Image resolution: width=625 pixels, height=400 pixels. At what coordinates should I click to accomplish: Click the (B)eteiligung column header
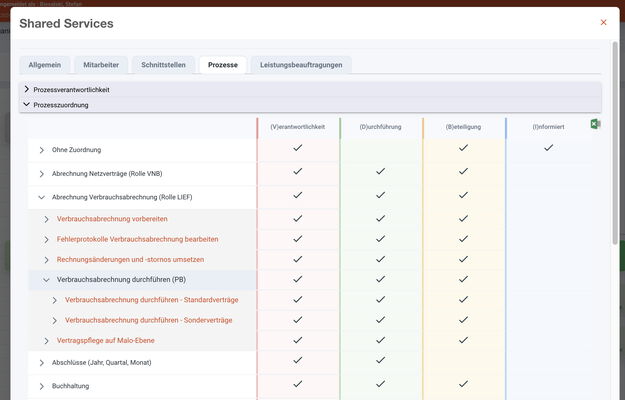pos(463,127)
